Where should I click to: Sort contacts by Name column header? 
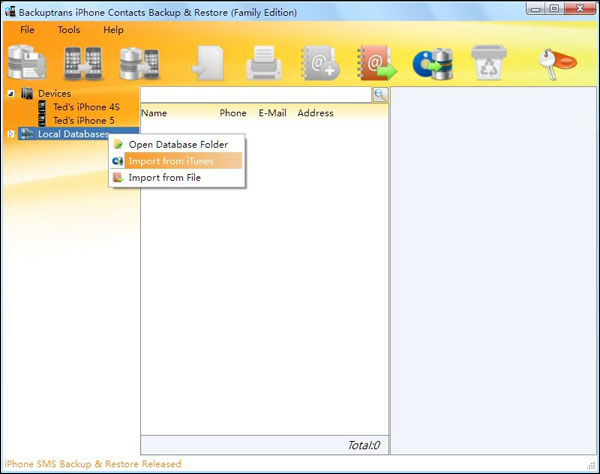tap(154, 113)
